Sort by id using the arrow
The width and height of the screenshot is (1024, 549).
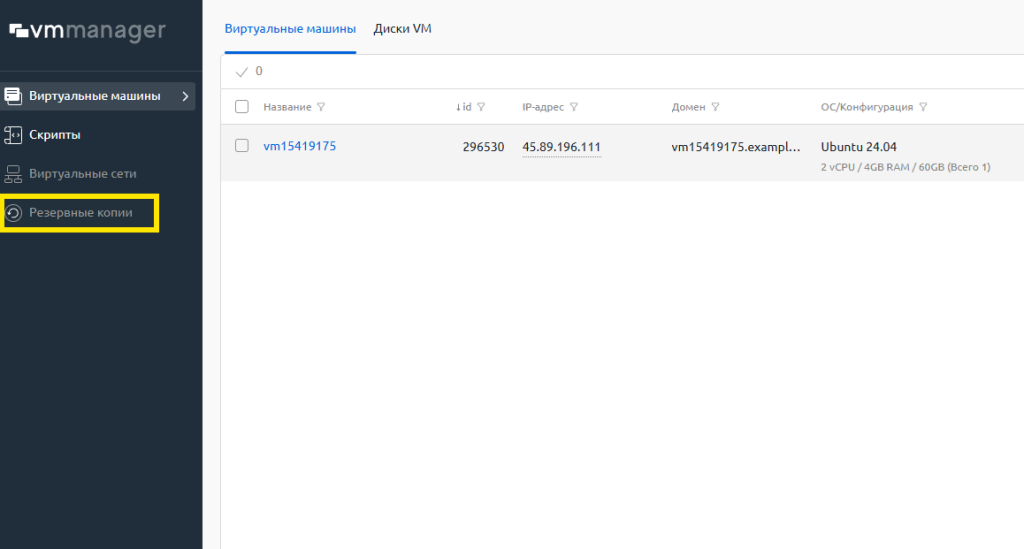point(458,107)
